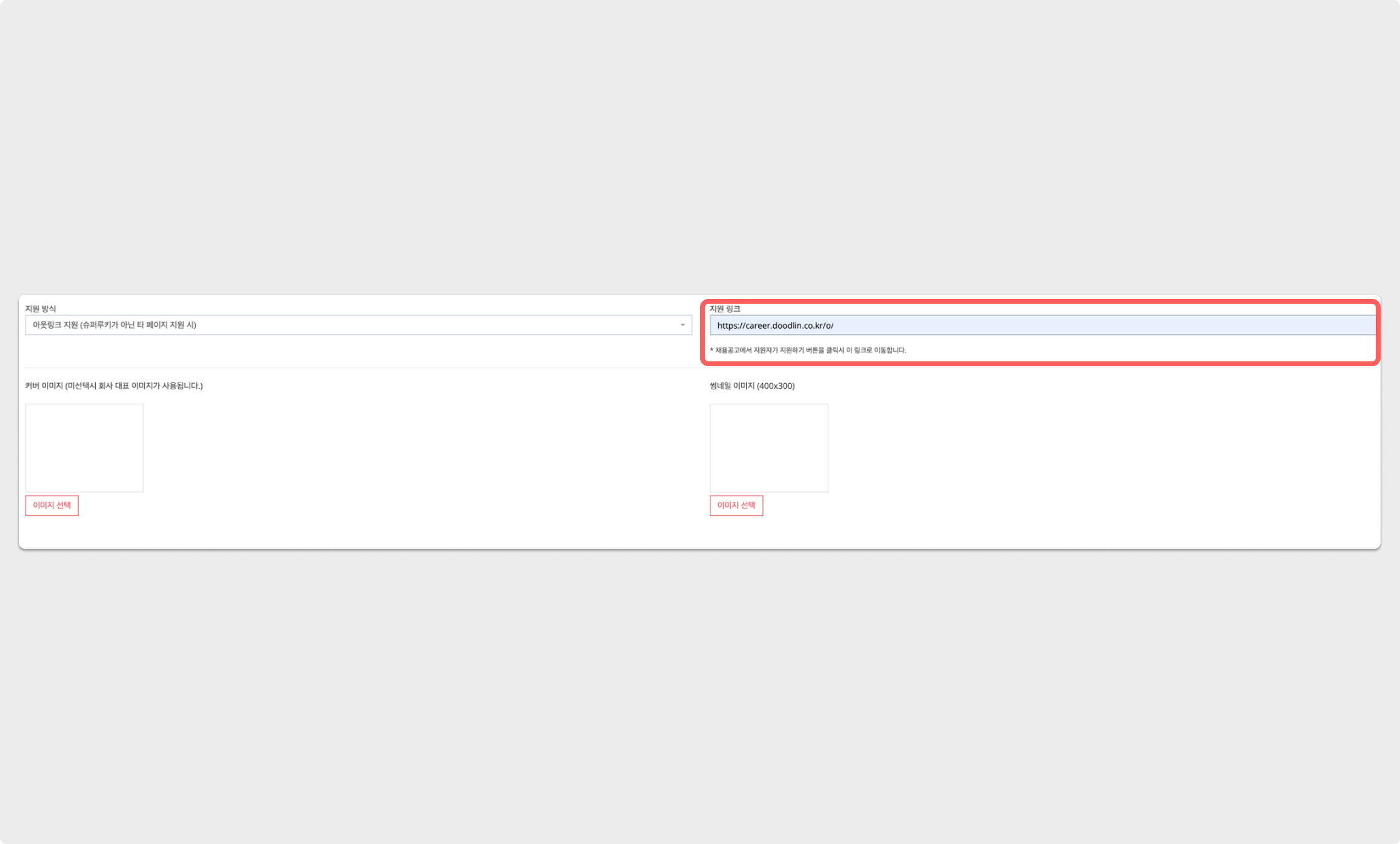Click empty area right of thumbnail preview
Screen dimensions: 1400x844
coord(1091,447)
